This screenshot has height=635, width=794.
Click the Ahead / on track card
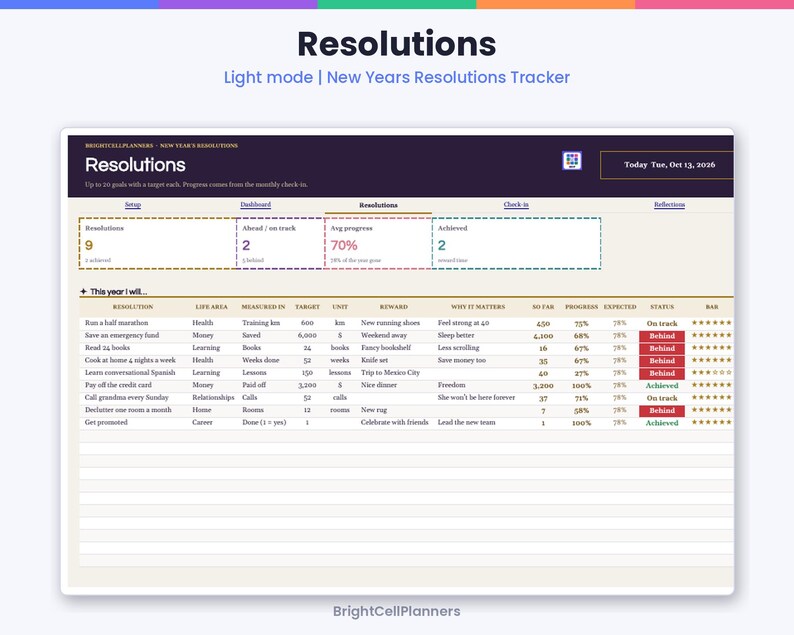pyautogui.click(x=281, y=243)
